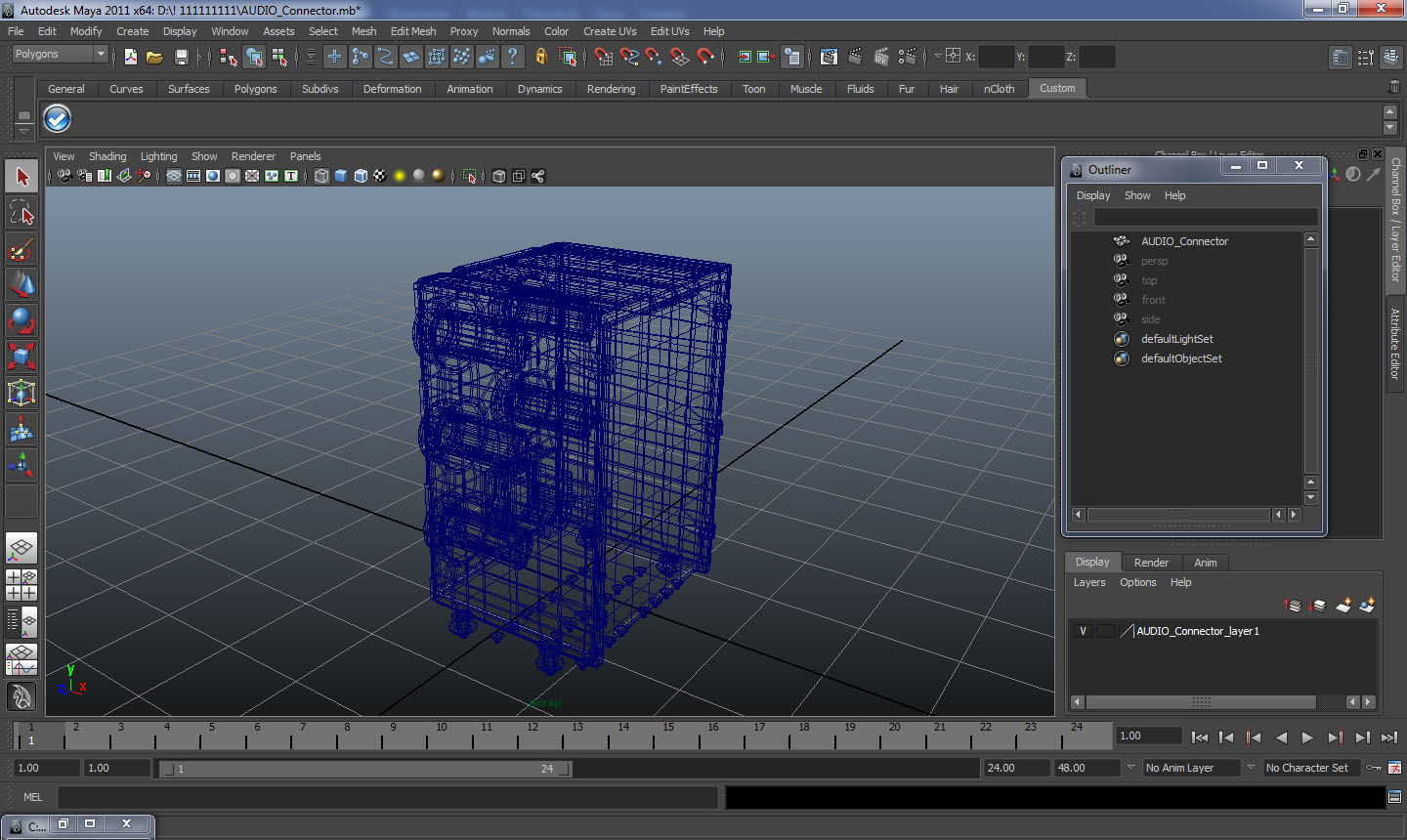Click create layer from selected icon
The image size is (1407, 840).
1367,606
